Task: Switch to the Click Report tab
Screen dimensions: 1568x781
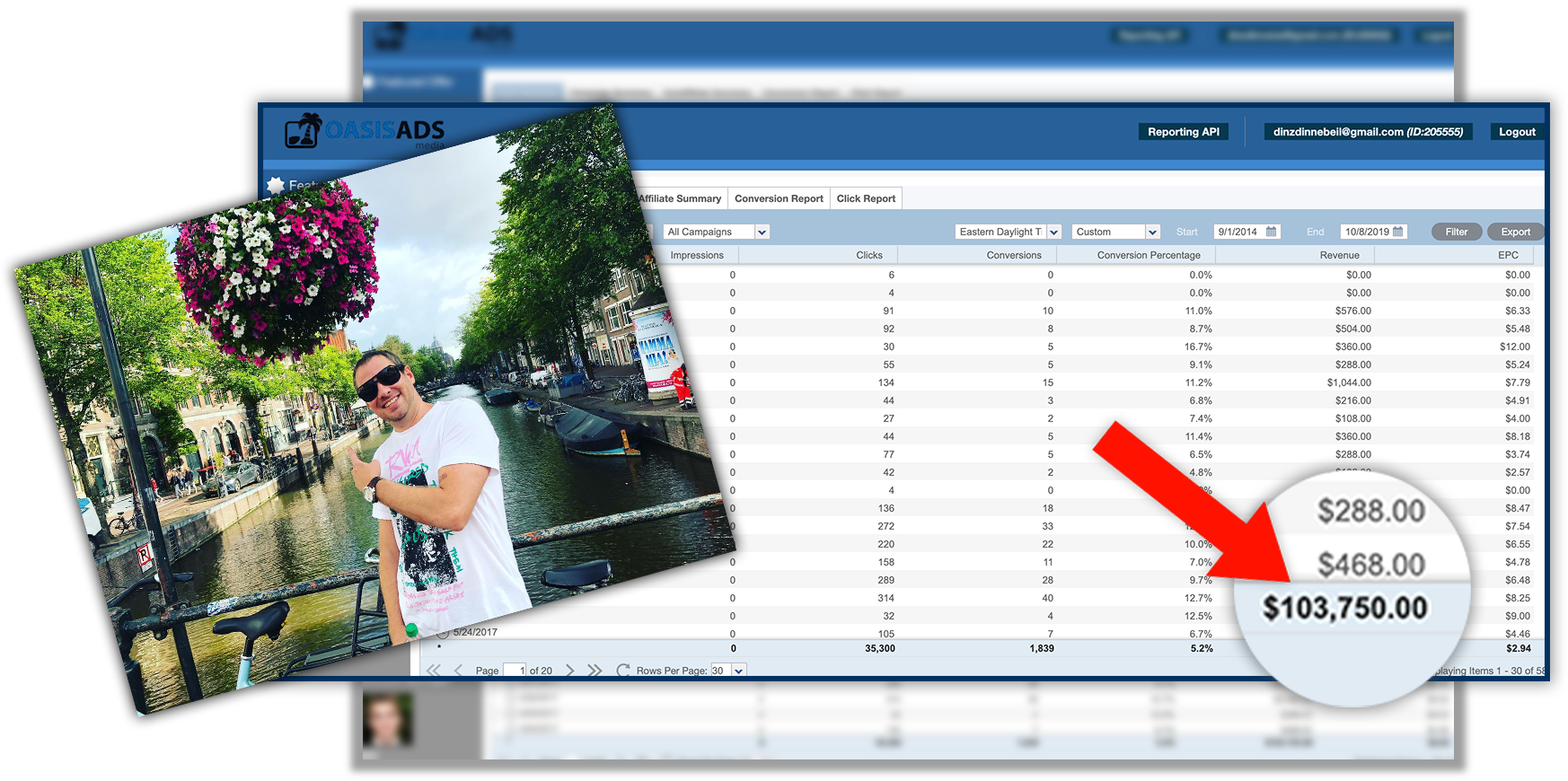Action: [866, 198]
